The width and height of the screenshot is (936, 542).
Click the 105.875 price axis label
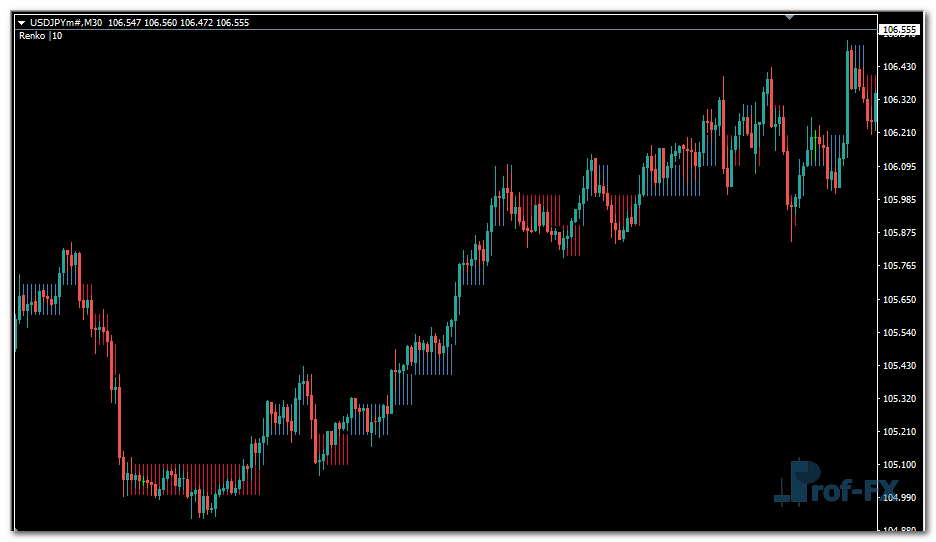[x=900, y=233]
